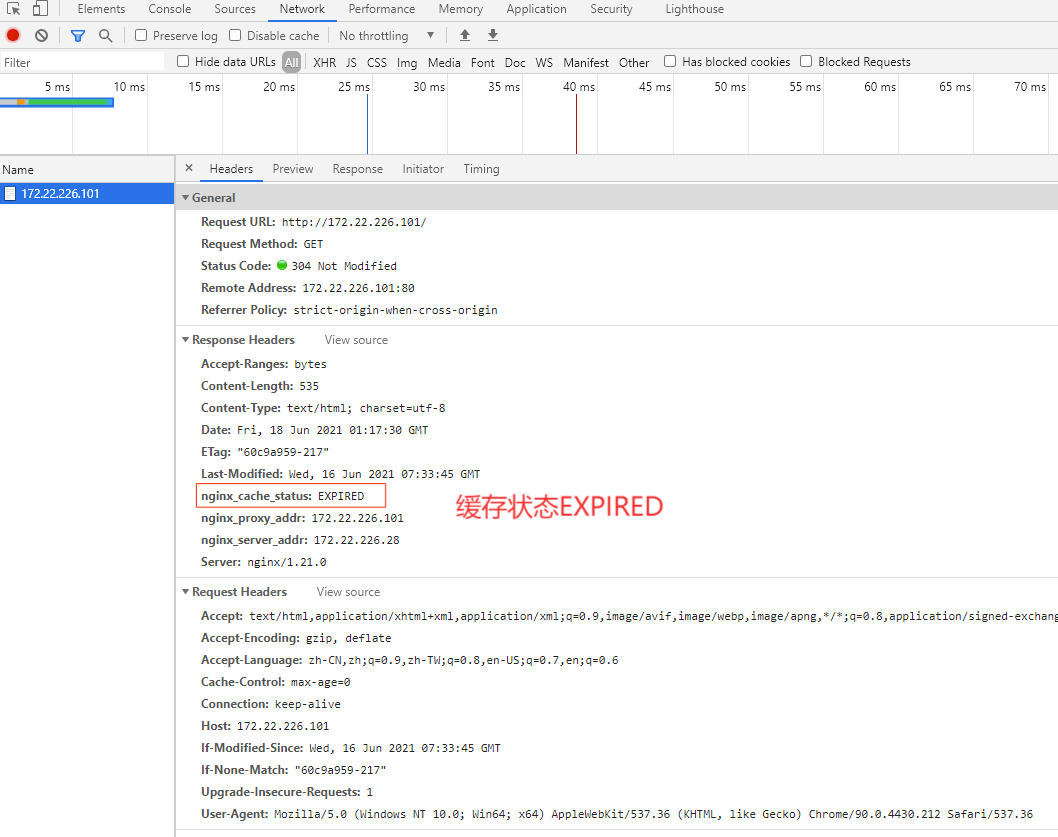Select the Headers tab of the request

pyautogui.click(x=231, y=169)
